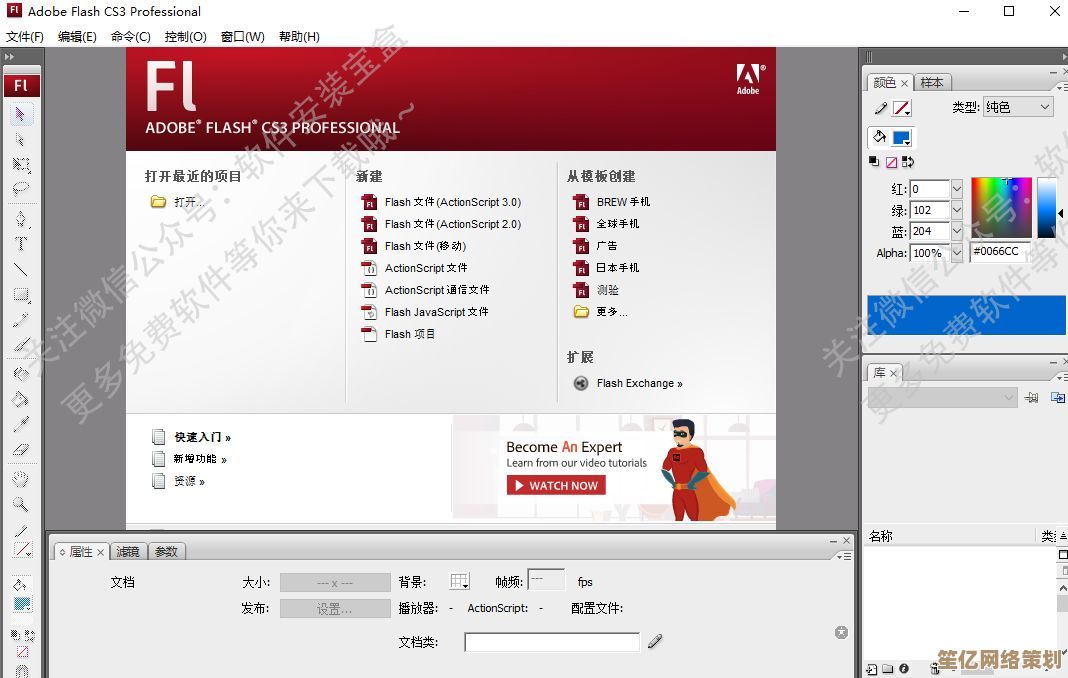Open Flash Exchange link
The height and width of the screenshot is (678, 1068).
[628, 383]
